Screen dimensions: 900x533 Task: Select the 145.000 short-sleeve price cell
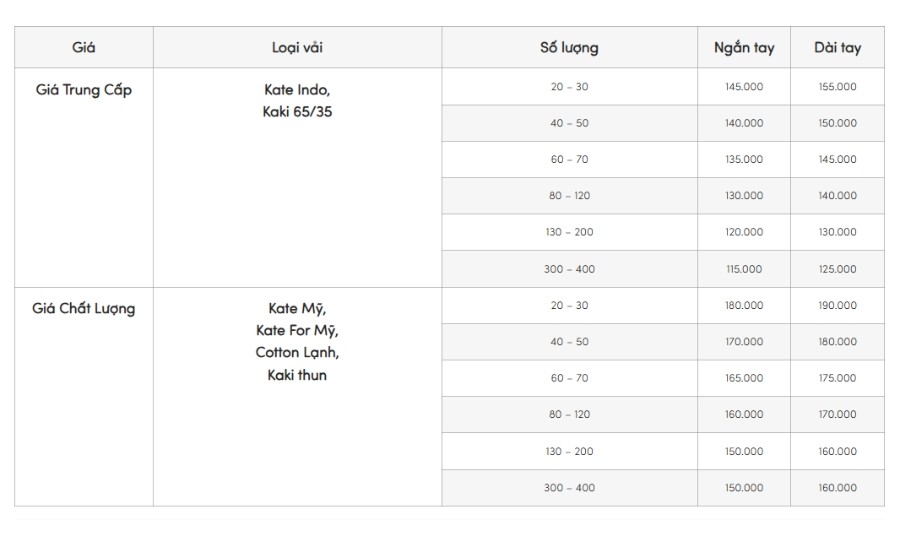744,87
